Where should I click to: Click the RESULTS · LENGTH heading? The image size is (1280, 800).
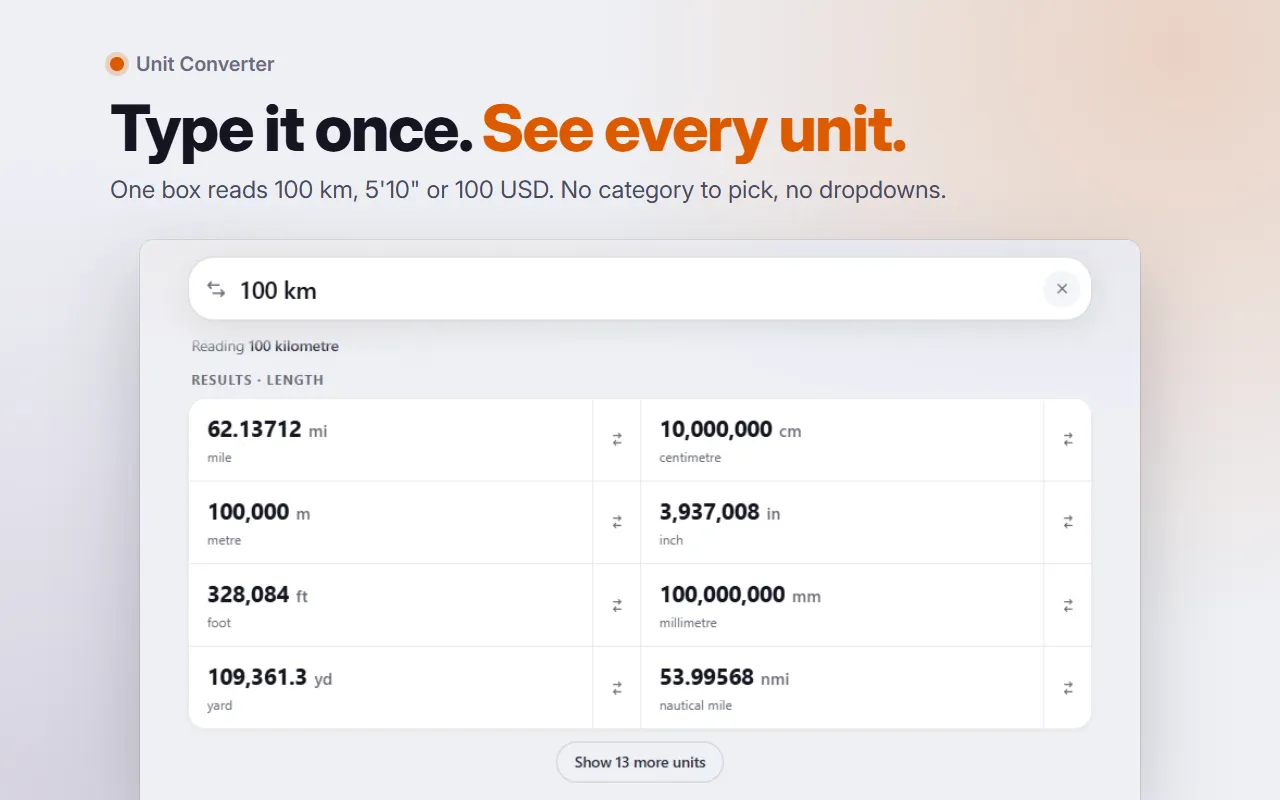point(258,380)
